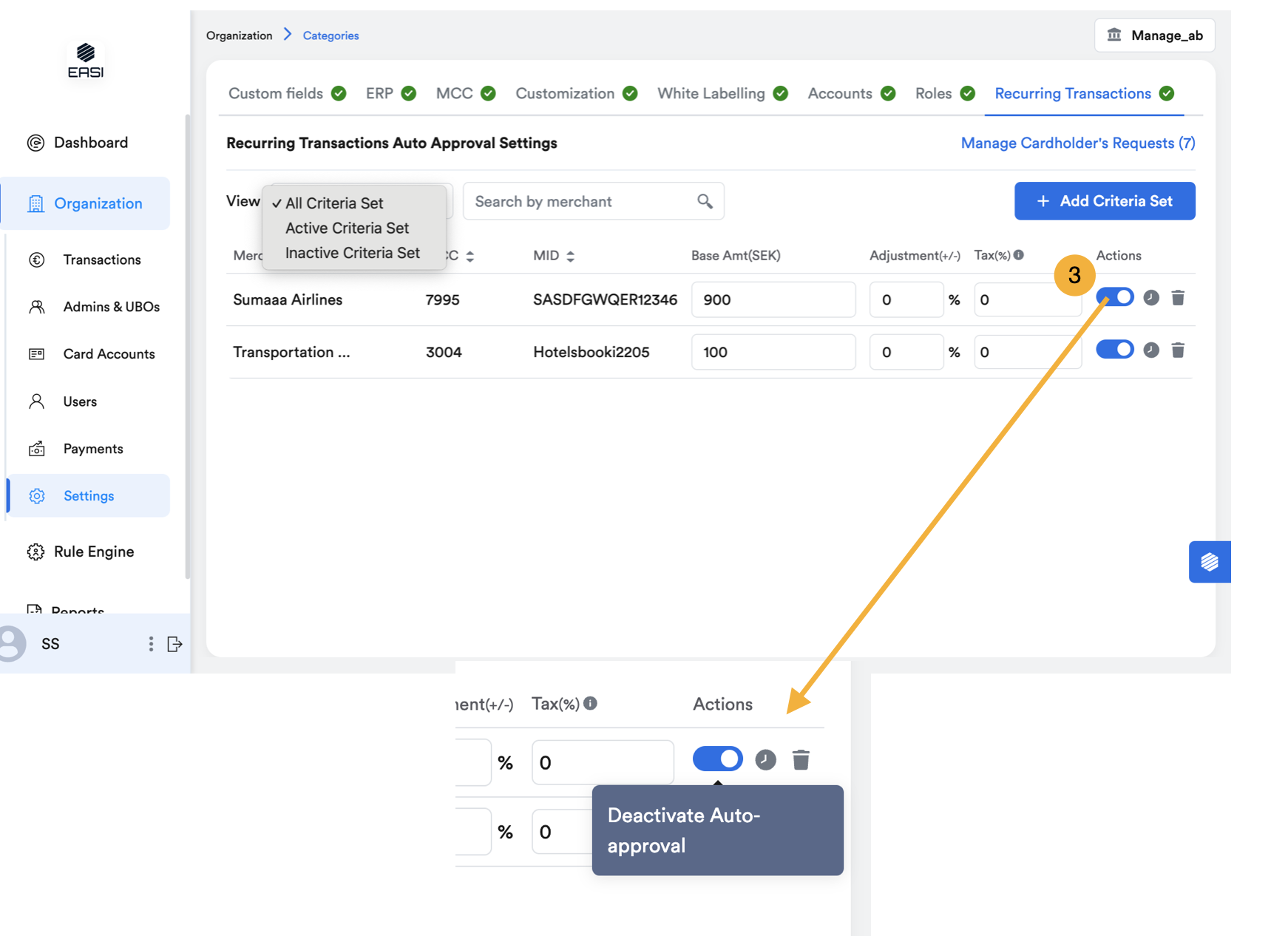1288x936 pixels.
Task: Switch to the White Labelling tab
Action: point(711,94)
